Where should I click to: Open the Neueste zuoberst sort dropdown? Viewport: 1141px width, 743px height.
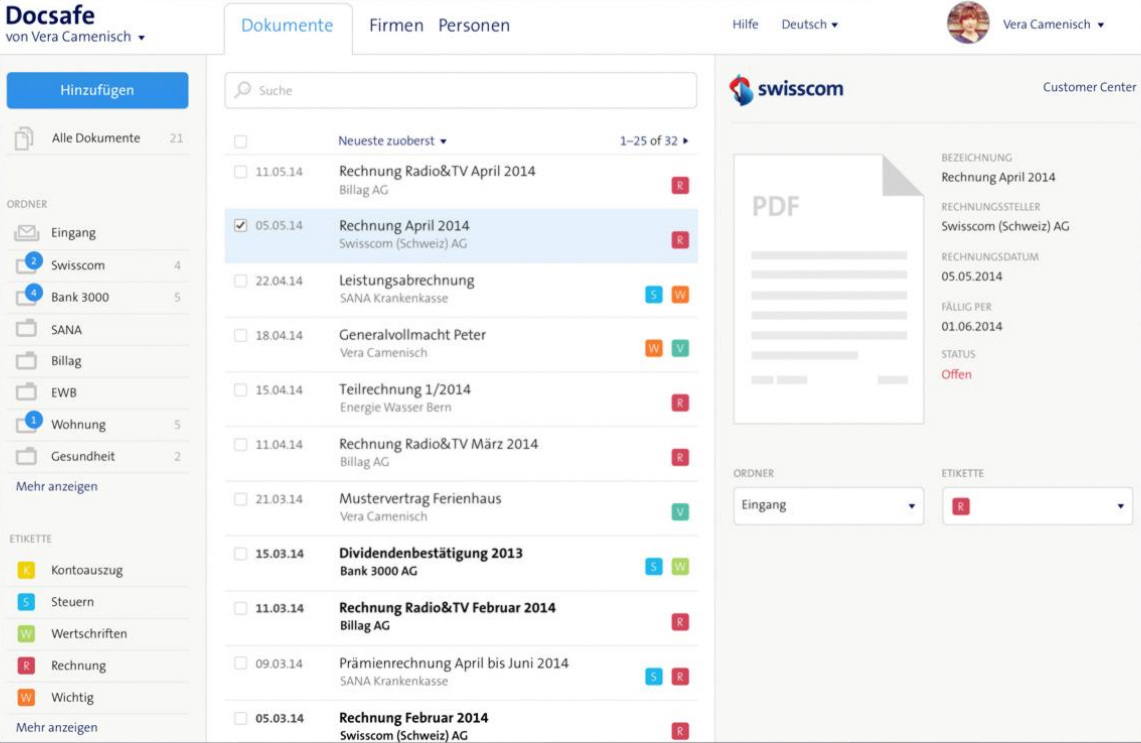click(x=392, y=141)
